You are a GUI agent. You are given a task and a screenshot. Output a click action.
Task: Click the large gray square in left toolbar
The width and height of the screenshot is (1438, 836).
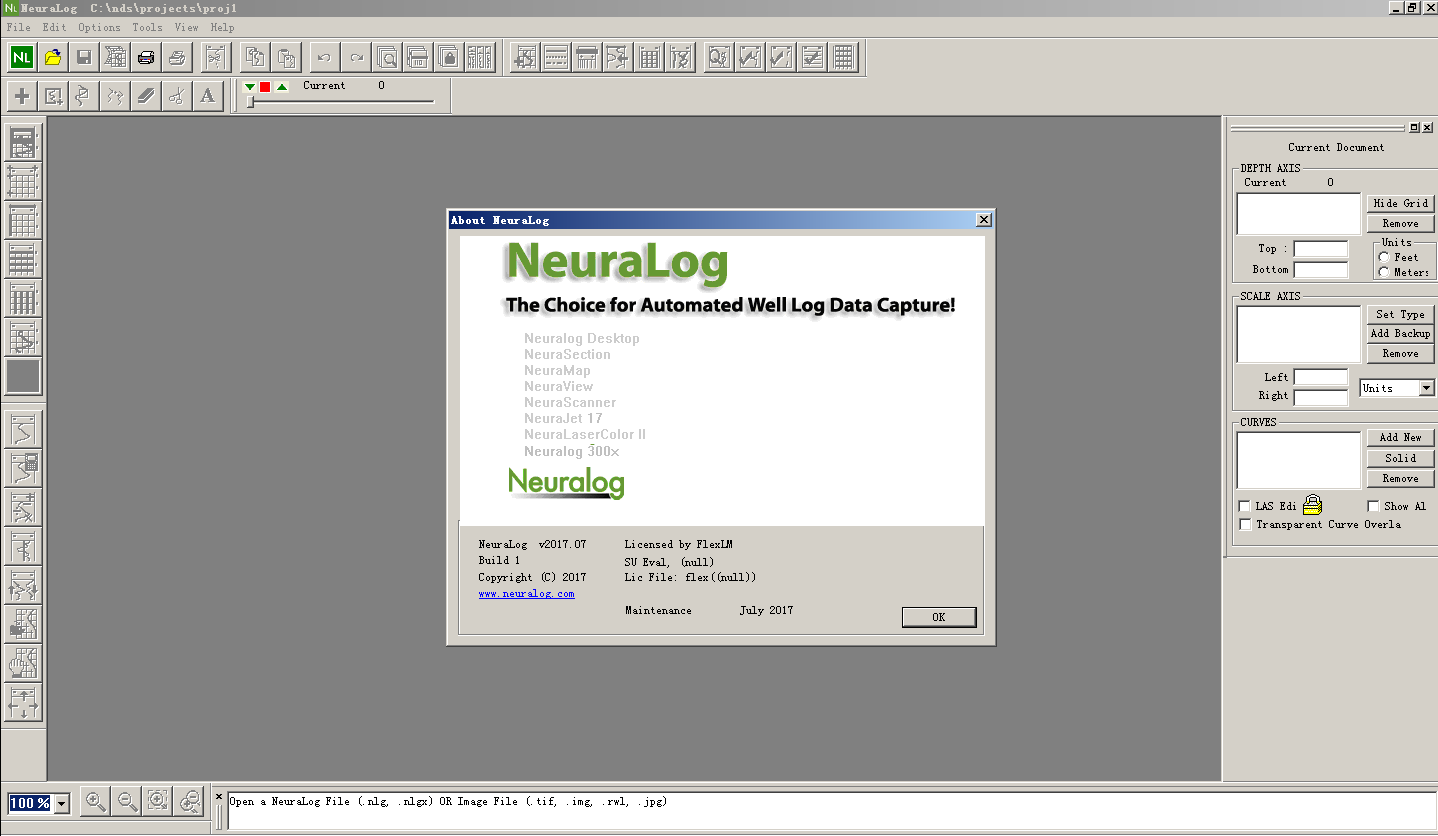click(24, 377)
